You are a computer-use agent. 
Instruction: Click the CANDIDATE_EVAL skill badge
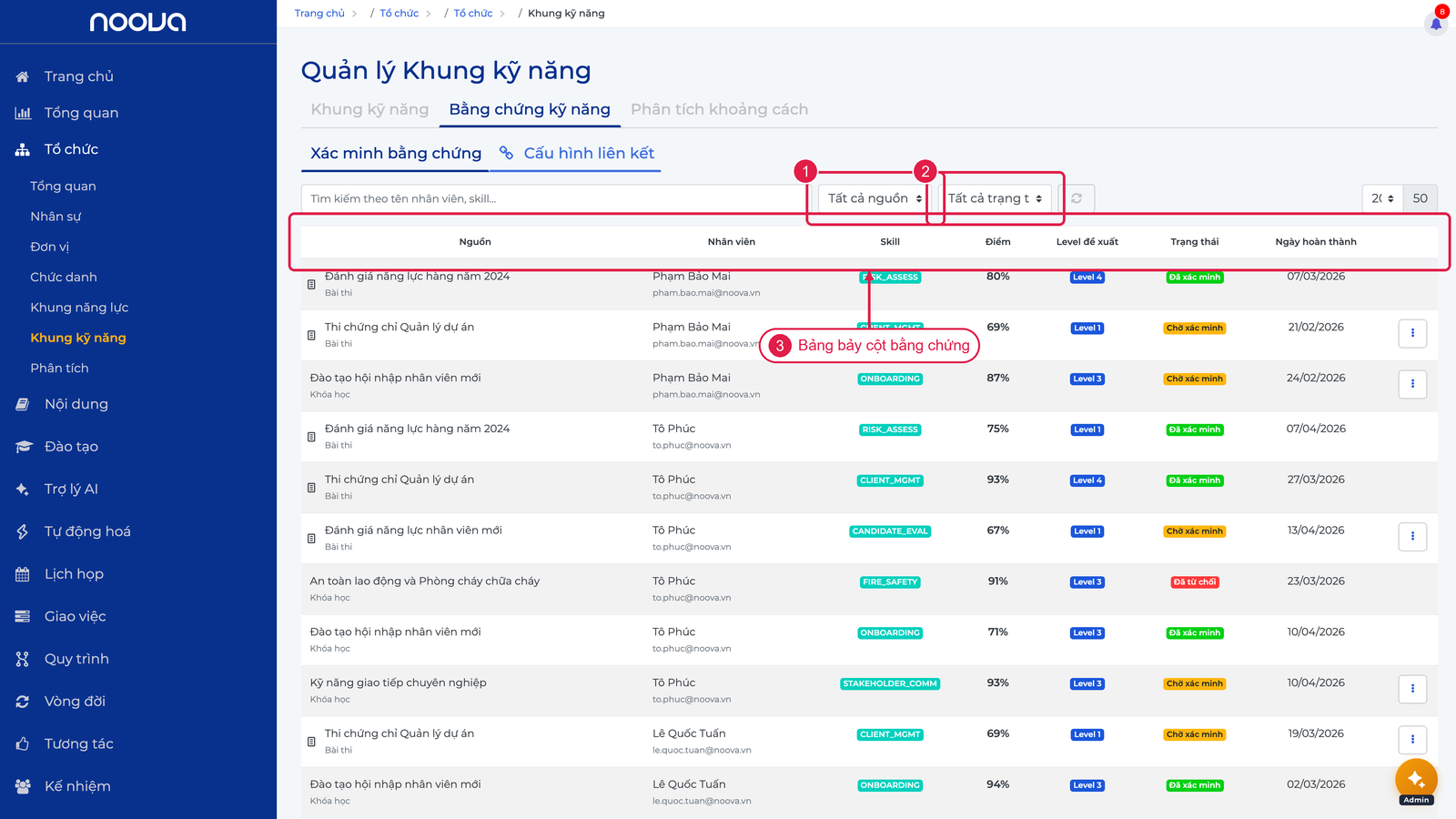[890, 531]
